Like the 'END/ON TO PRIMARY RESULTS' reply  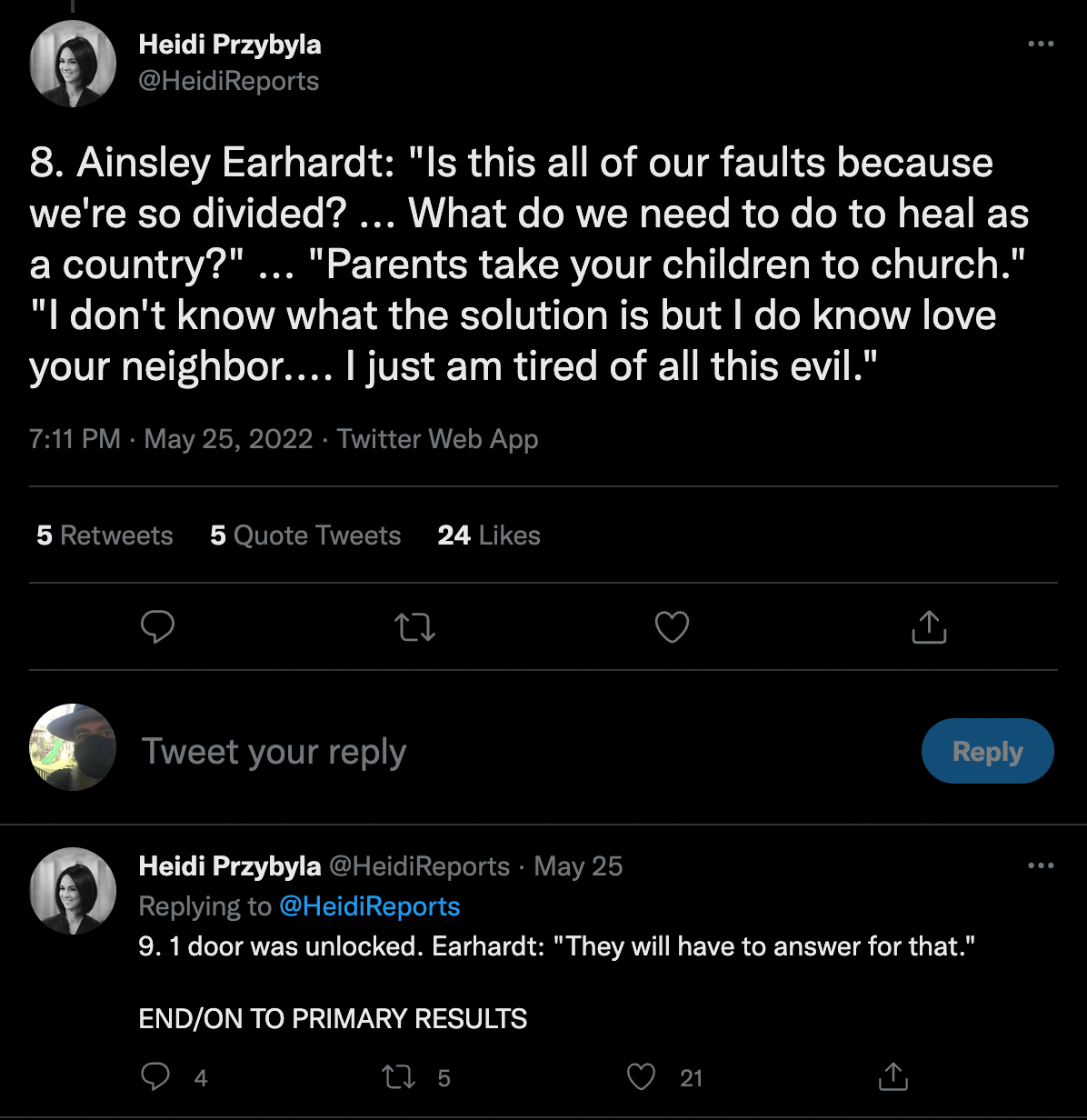coord(642,1077)
